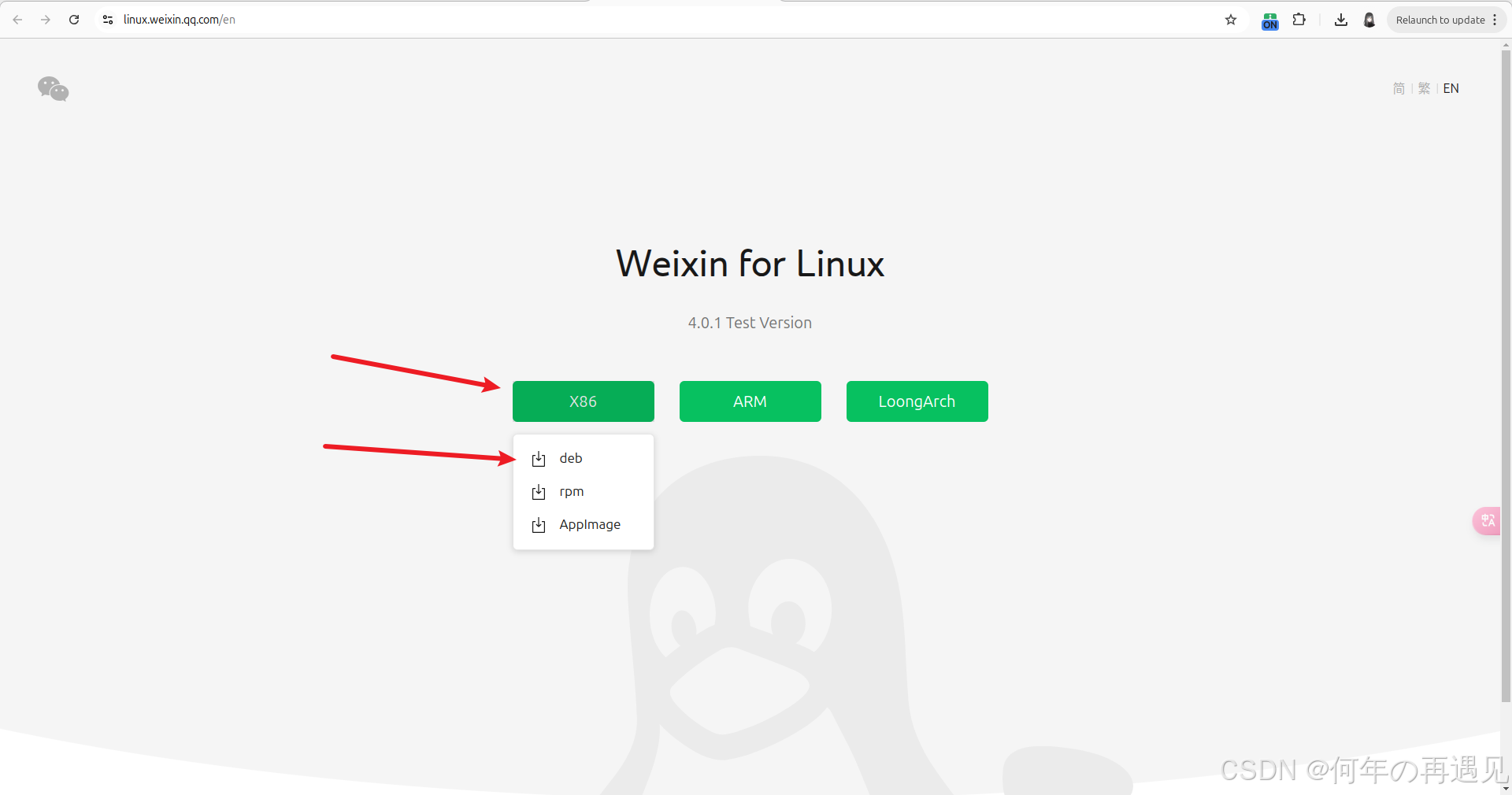Click the download icon beside deb
Viewport: 1512px width, 795px height.
click(x=539, y=459)
